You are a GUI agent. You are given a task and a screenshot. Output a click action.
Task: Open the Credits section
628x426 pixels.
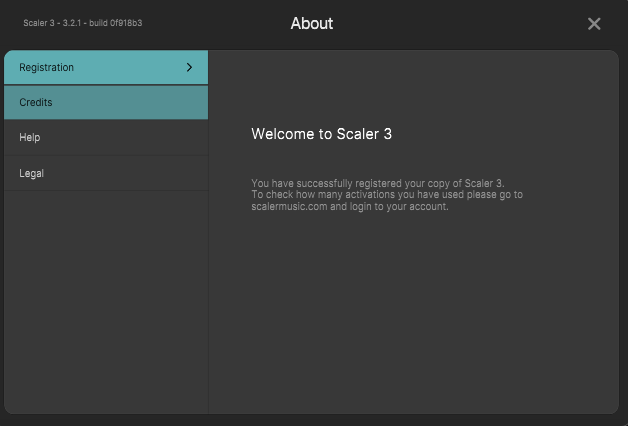point(106,102)
